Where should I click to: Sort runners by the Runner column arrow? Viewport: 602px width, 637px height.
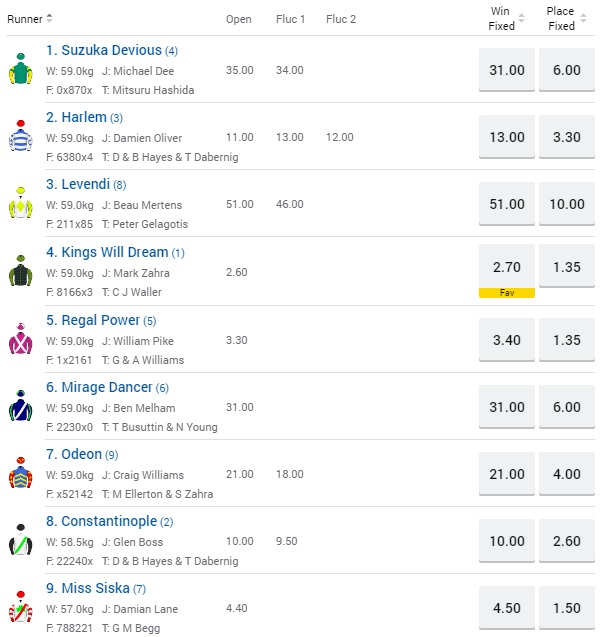50,19
